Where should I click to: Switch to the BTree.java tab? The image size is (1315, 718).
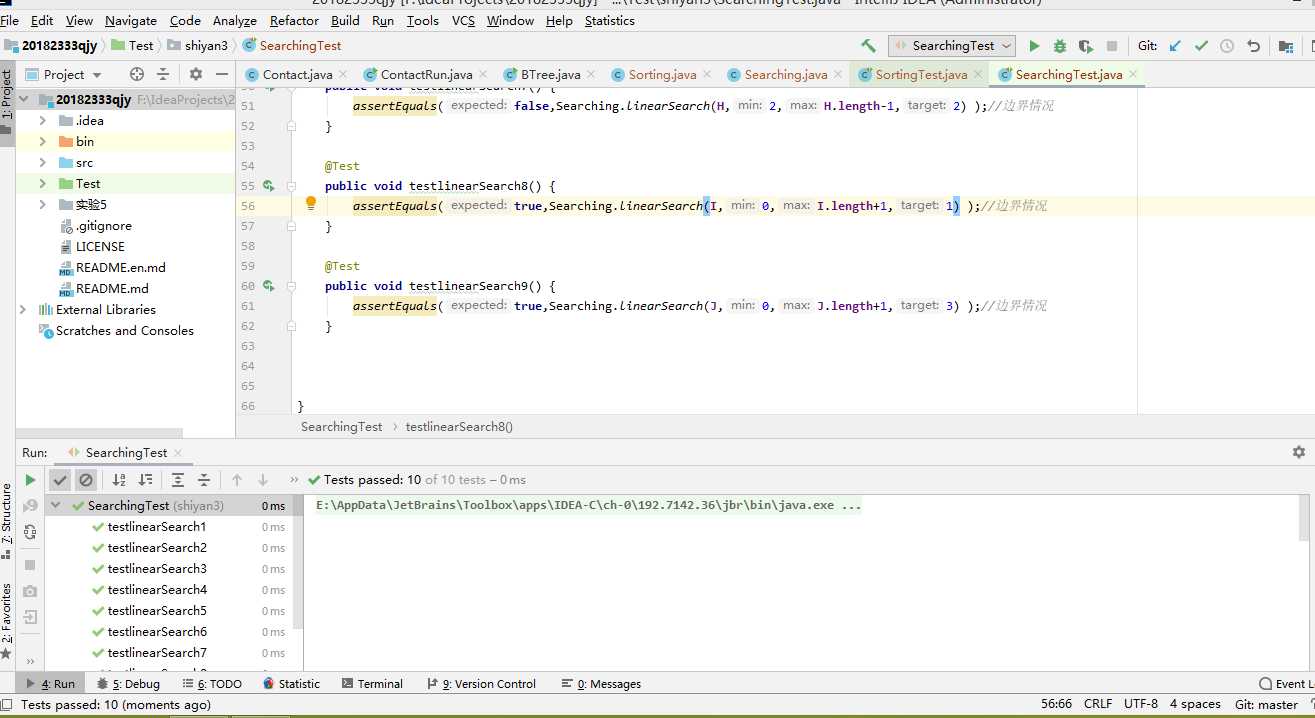[550, 75]
